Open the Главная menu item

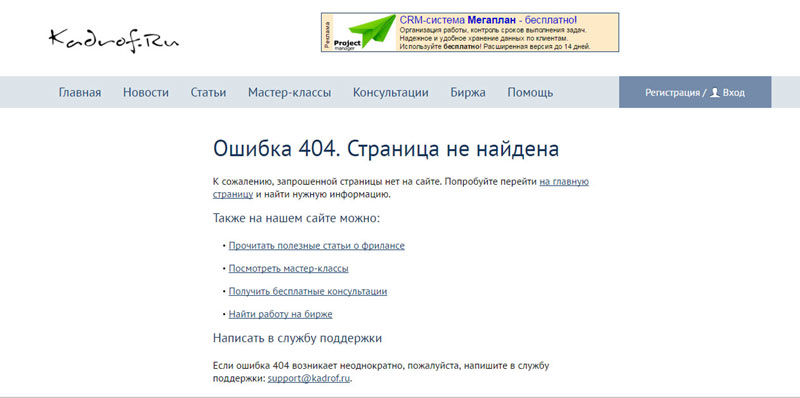tap(80, 93)
